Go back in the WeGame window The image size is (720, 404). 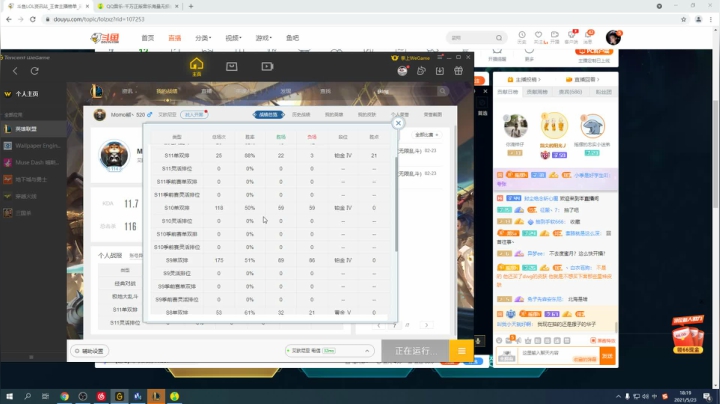click(15, 71)
